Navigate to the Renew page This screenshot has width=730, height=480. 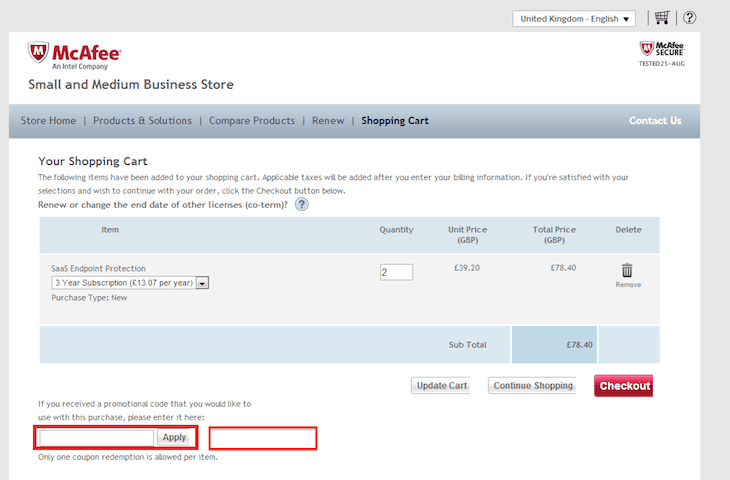point(328,121)
